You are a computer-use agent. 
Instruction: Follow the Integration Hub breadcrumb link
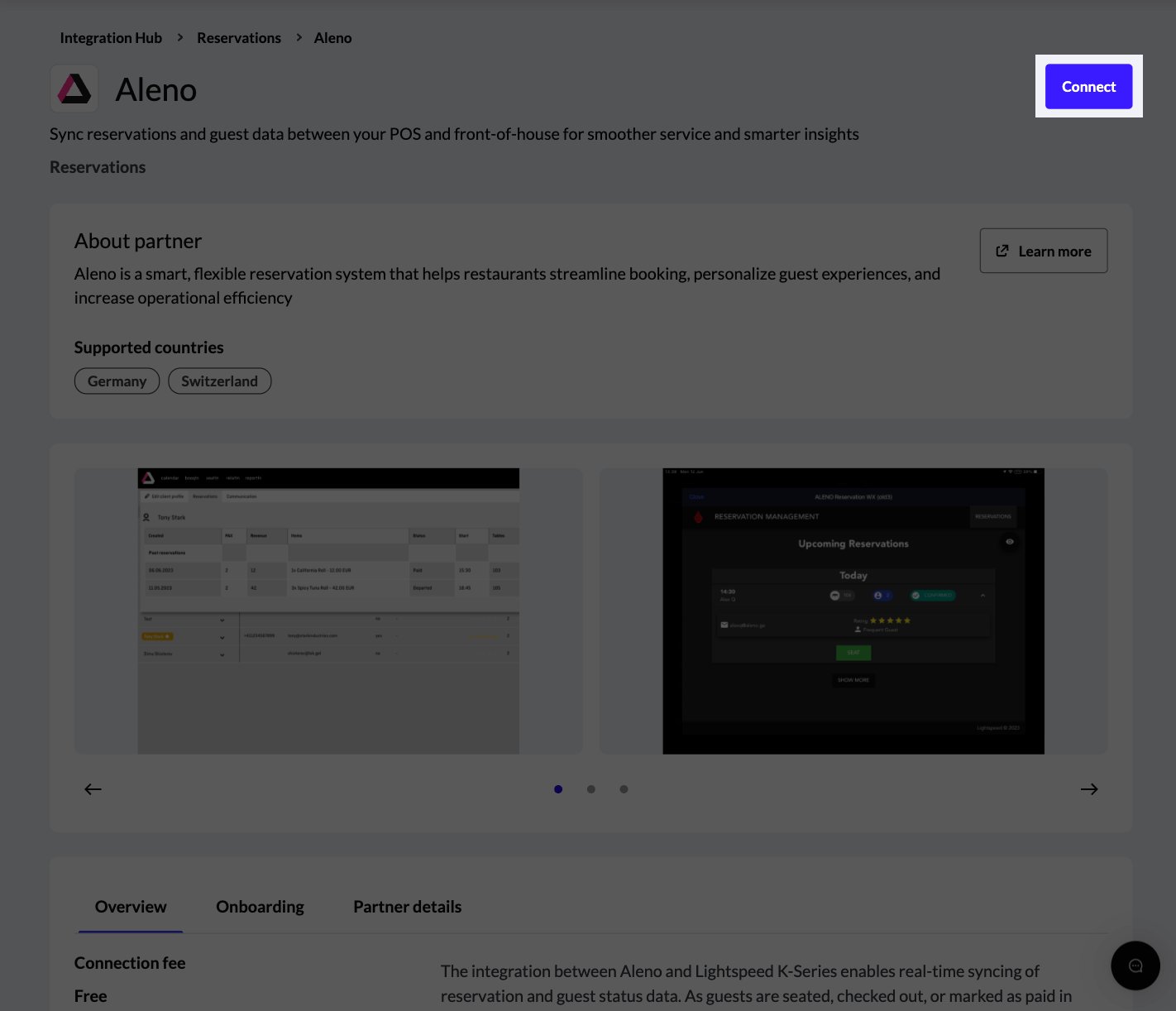111,37
